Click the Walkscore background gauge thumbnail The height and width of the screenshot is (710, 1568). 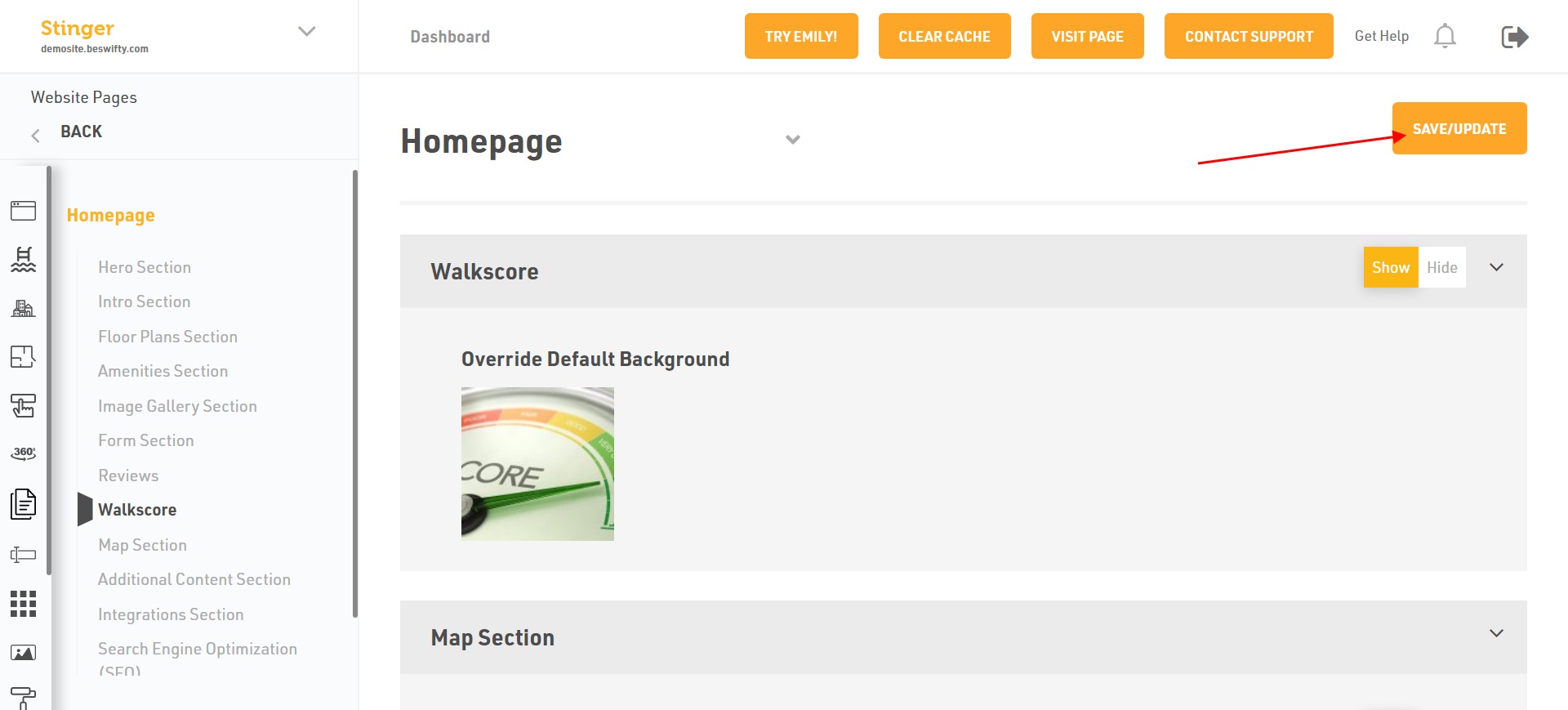[537, 463]
